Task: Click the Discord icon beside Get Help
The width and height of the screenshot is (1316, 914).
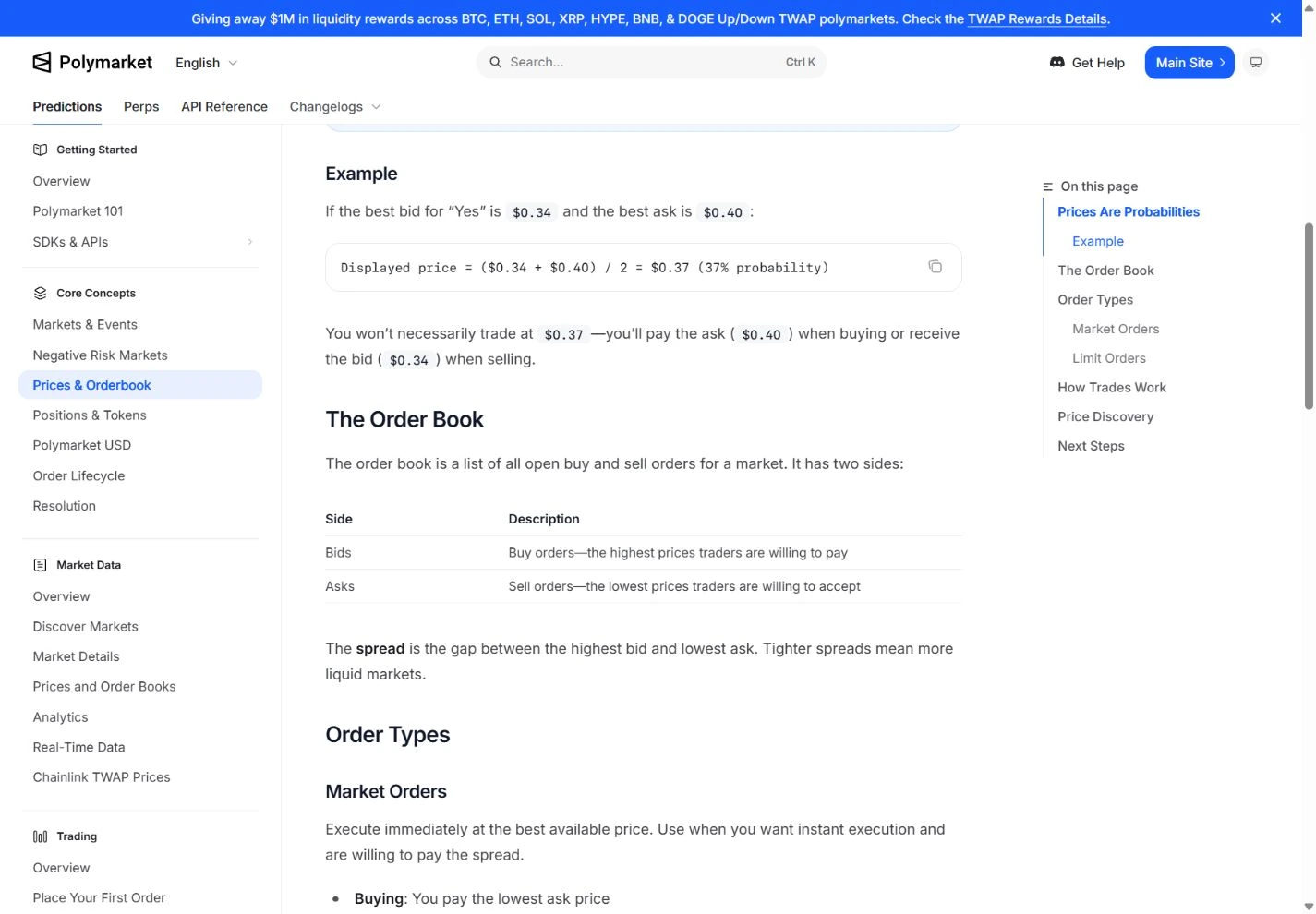Action: pos(1057,62)
